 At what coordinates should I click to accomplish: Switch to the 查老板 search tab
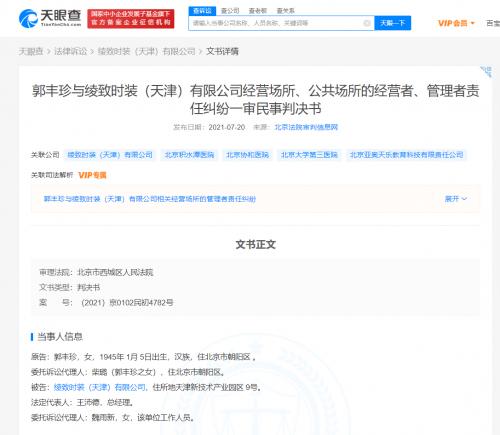click(258, 11)
